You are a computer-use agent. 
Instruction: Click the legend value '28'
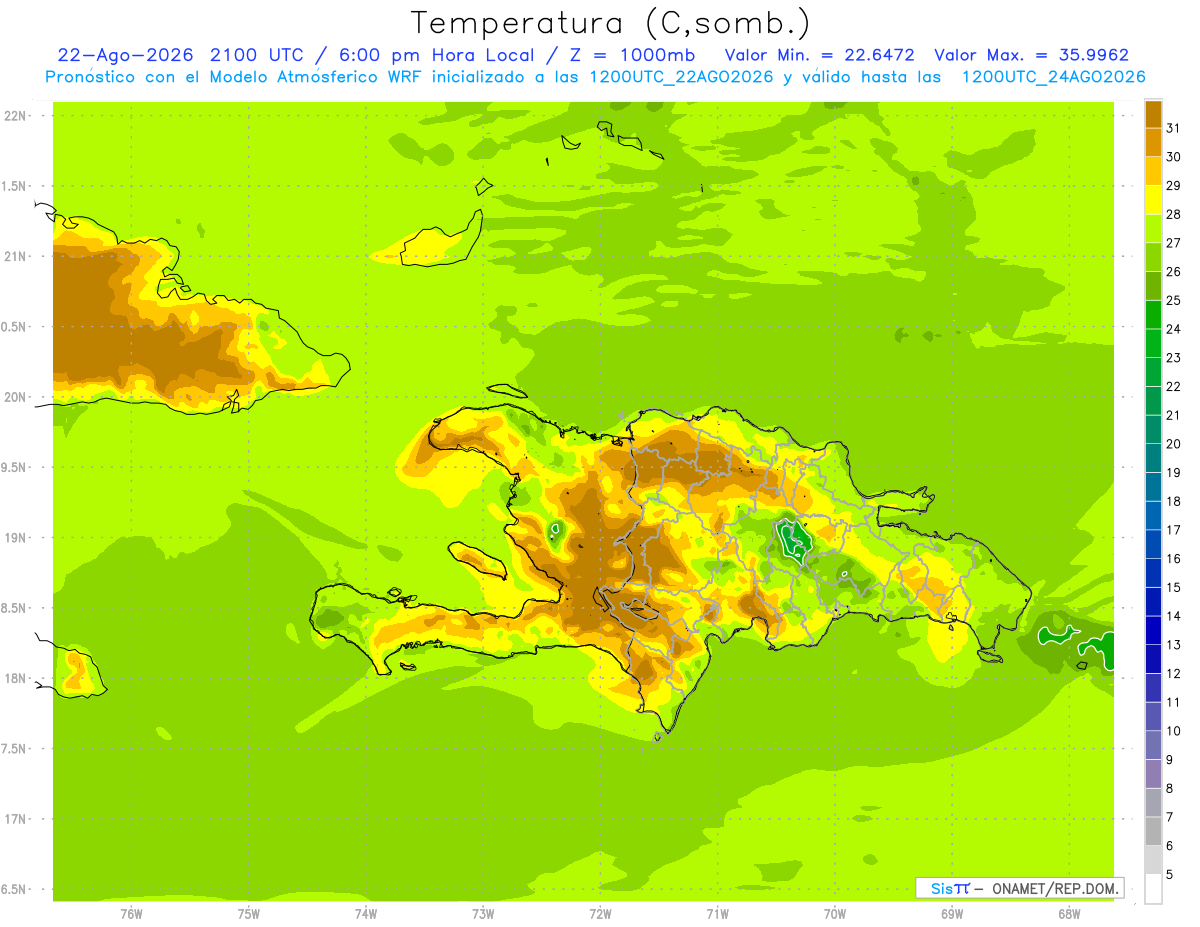1174,213
